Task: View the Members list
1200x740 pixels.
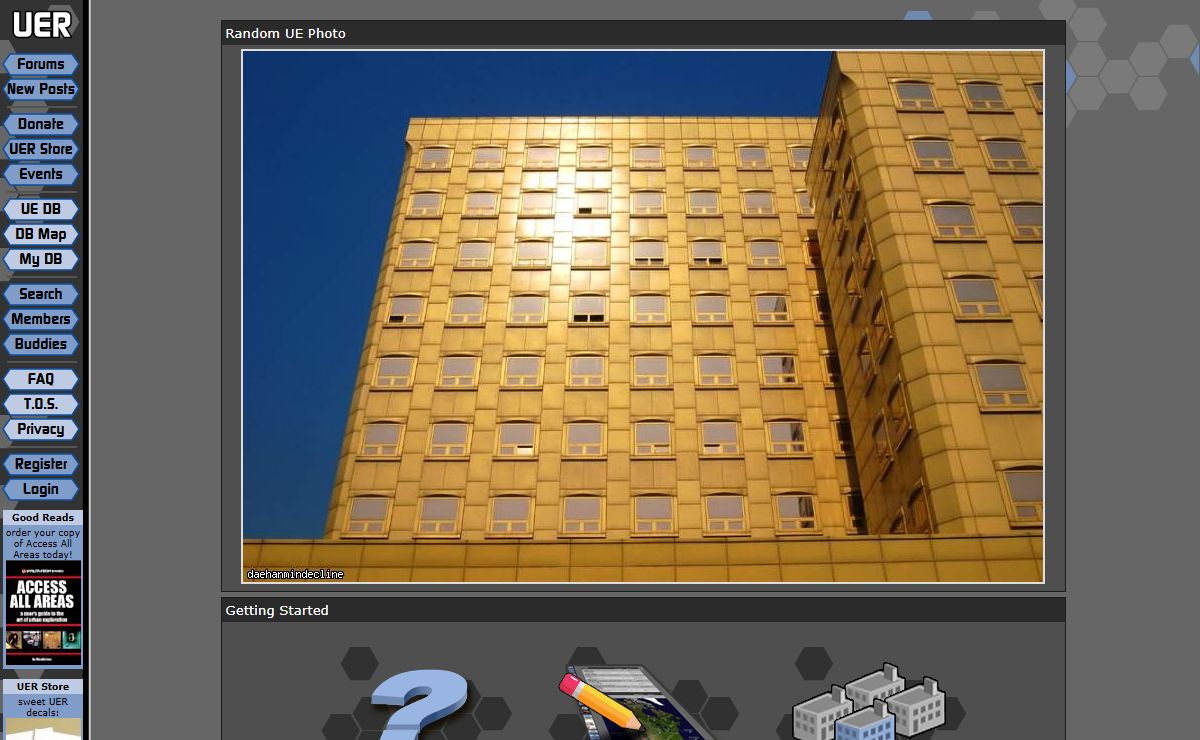Action: (x=41, y=319)
